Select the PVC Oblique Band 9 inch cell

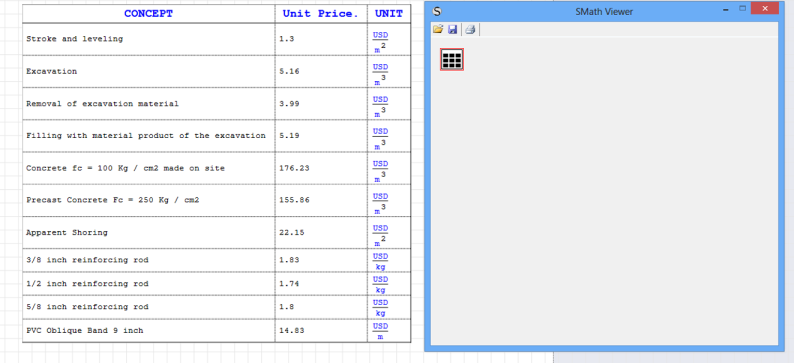point(148,331)
